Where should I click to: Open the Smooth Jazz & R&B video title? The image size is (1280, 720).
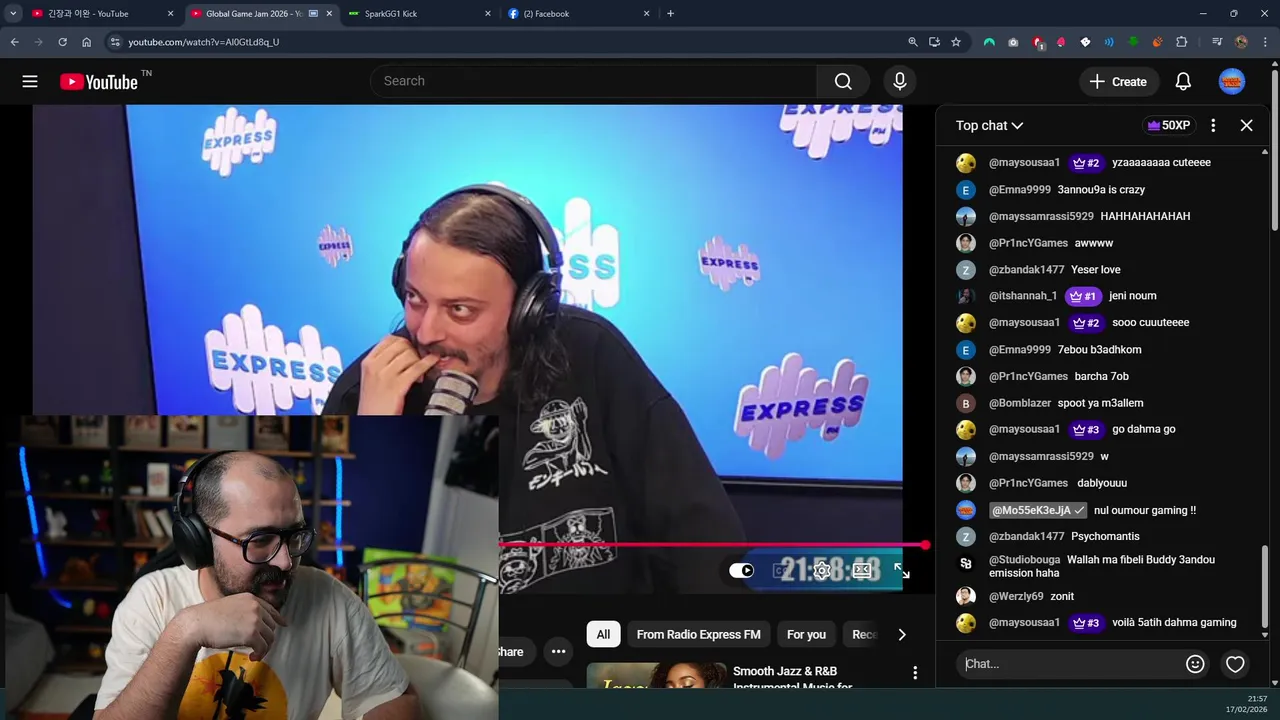[x=791, y=679]
